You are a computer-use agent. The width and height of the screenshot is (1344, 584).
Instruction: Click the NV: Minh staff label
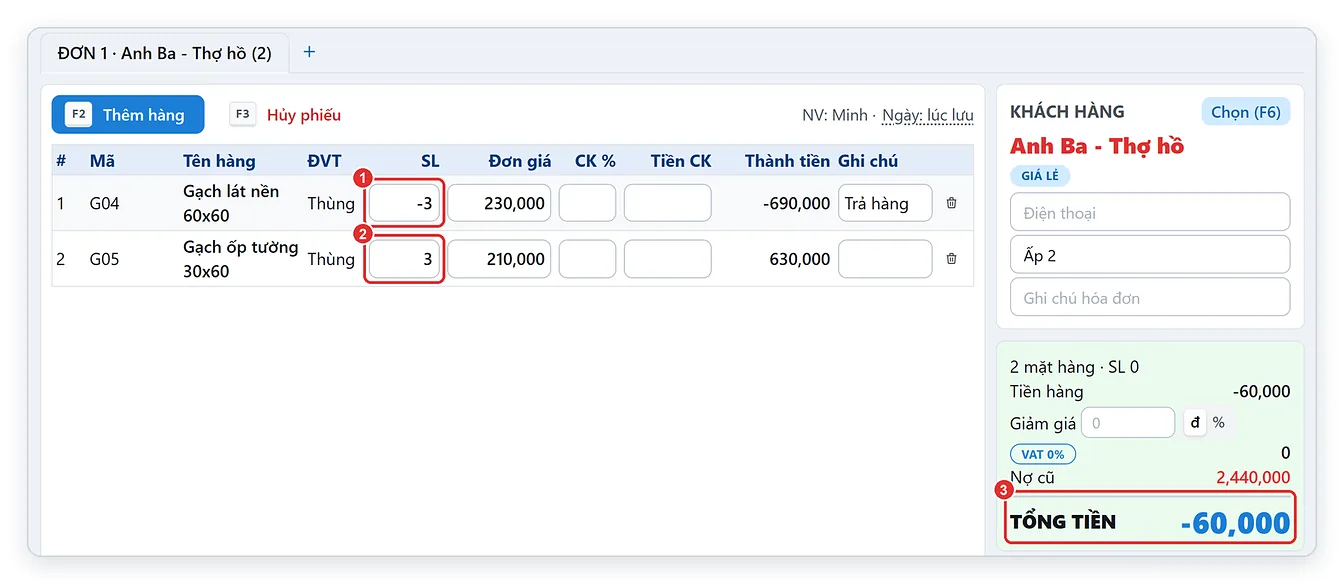click(x=835, y=115)
